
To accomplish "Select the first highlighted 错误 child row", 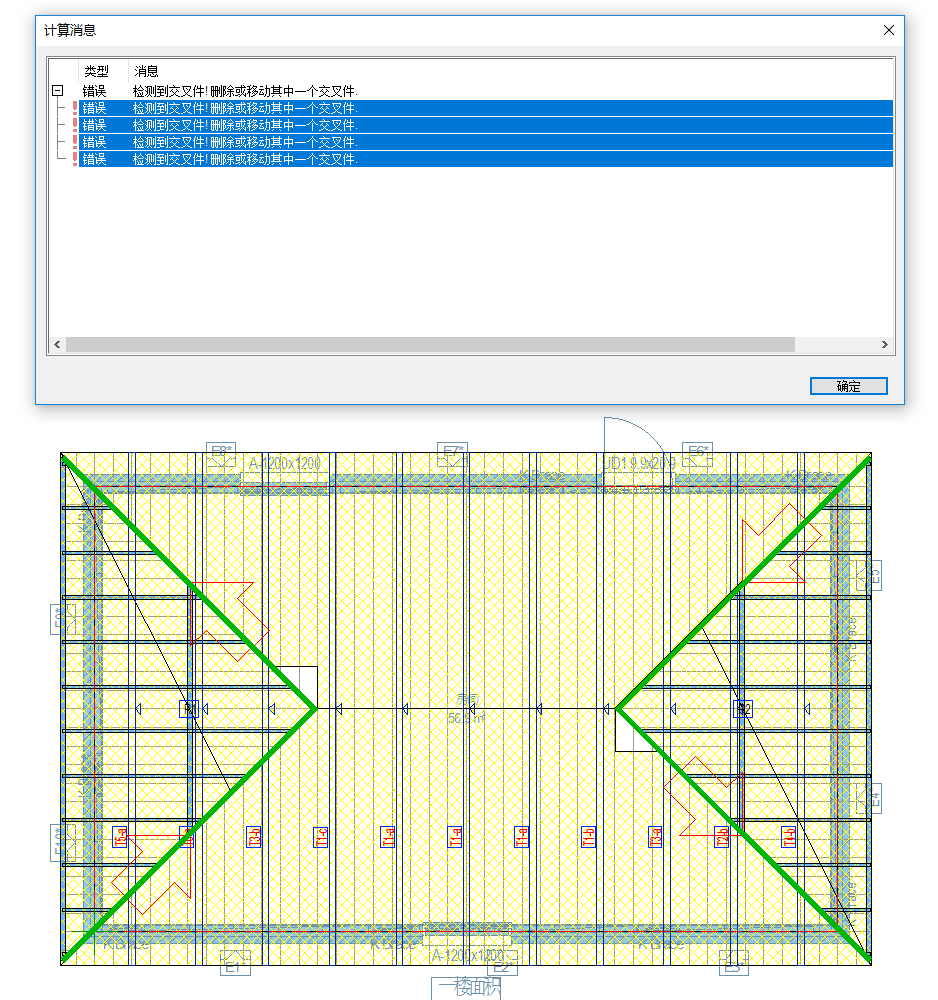I will 486,108.
